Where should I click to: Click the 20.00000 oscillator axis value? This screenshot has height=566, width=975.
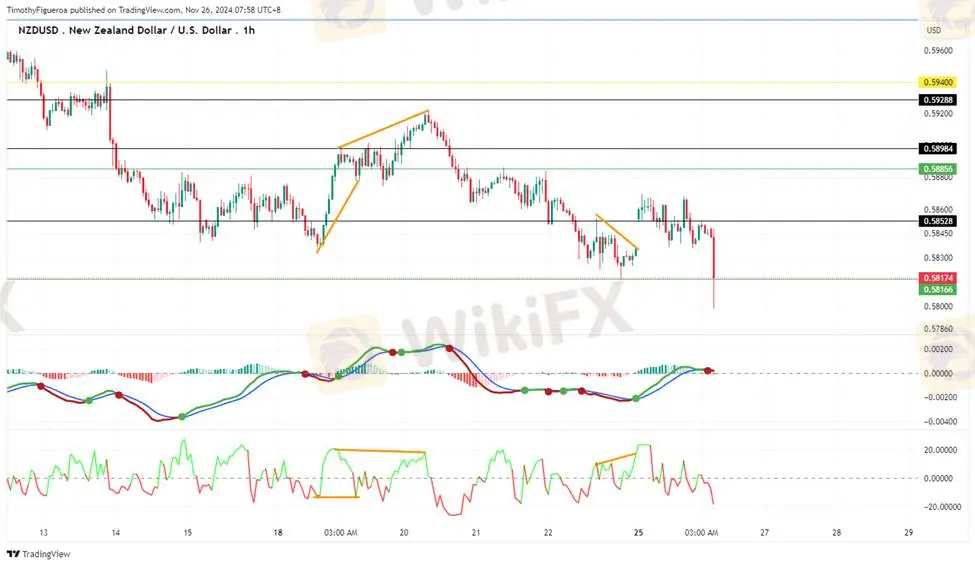click(938, 450)
